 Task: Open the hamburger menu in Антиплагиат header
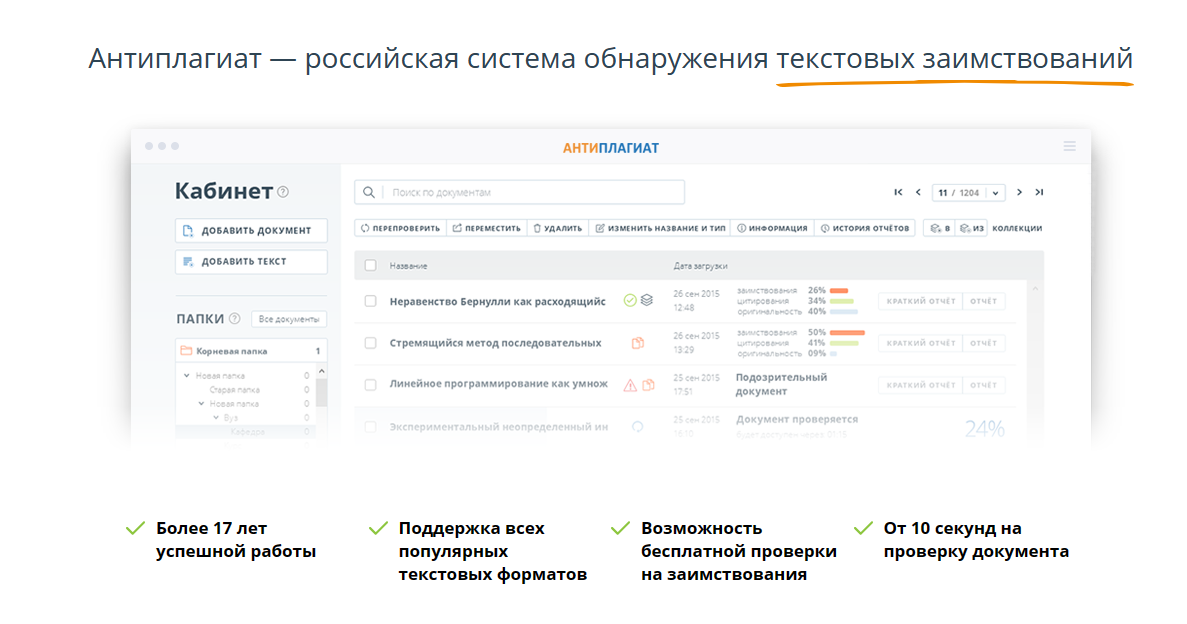[1069, 146]
